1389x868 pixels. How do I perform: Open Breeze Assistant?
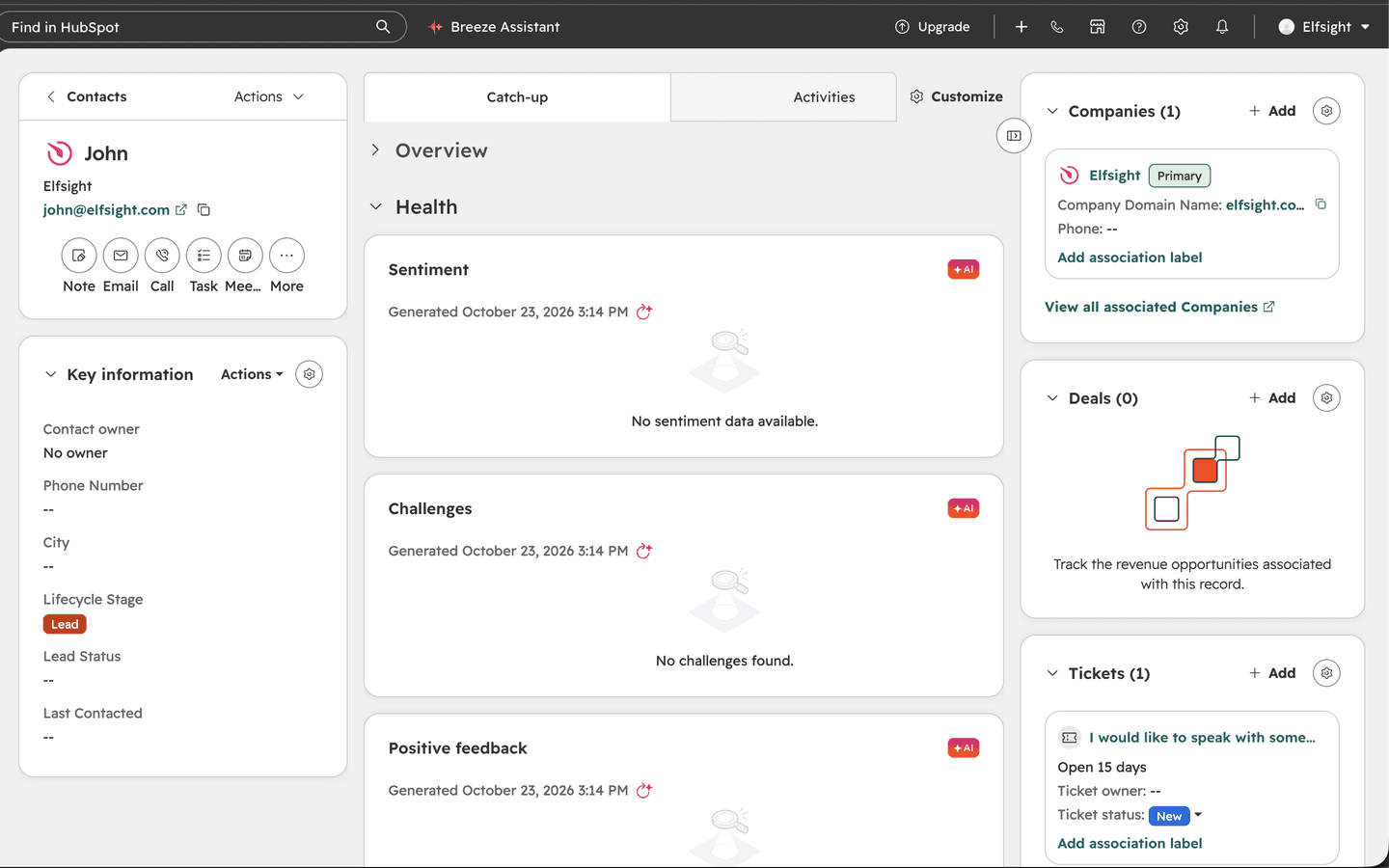point(494,27)
